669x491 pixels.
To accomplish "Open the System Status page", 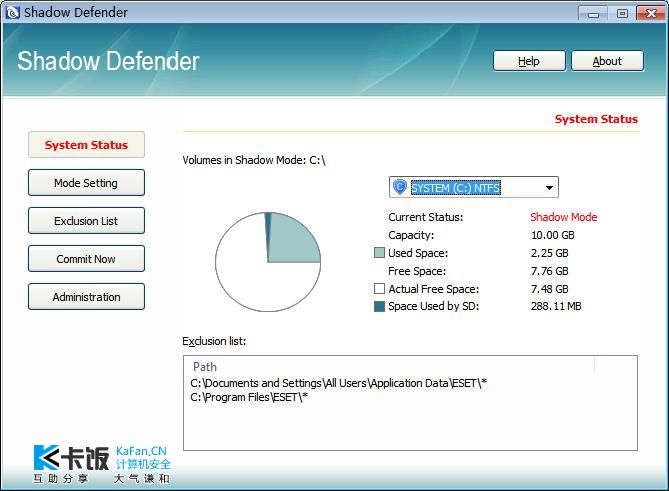I will pos(86,145).
